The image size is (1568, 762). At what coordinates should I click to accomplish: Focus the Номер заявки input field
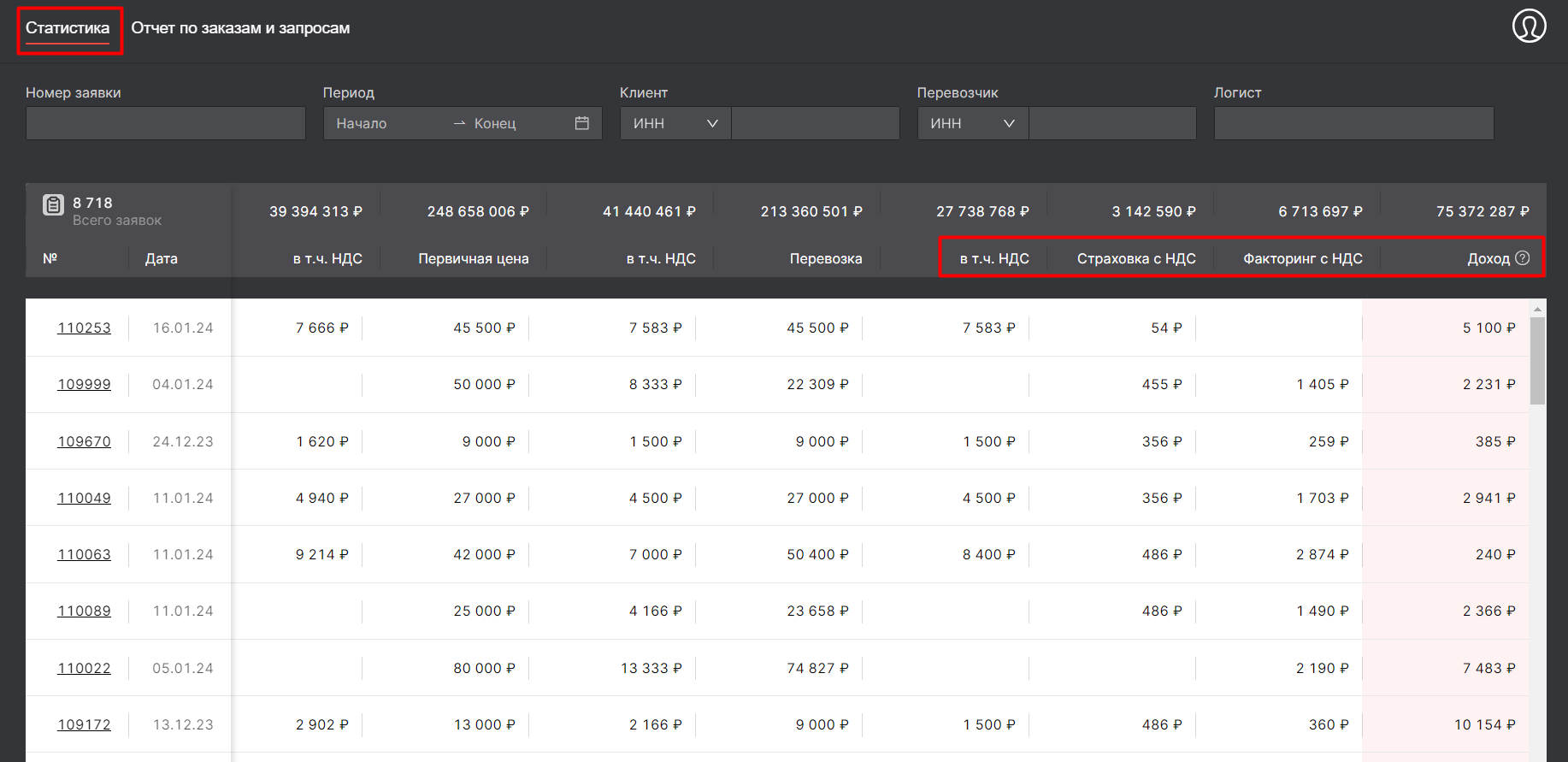coord(166,123)
